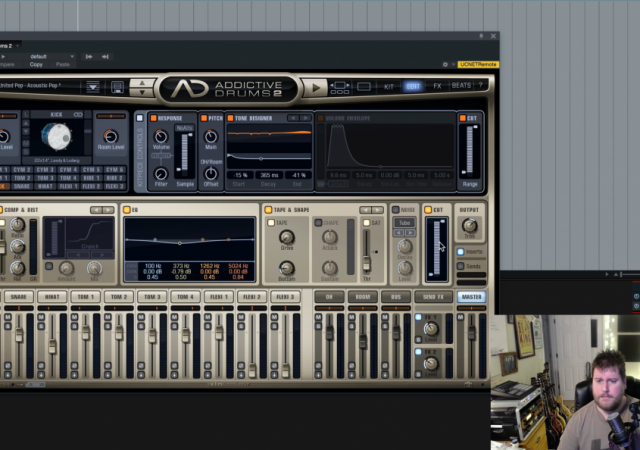The height and width of the screenshot is (450, 640).
Task: Click the rectangular window-size icon next to KIT
Action: (364, 87)
